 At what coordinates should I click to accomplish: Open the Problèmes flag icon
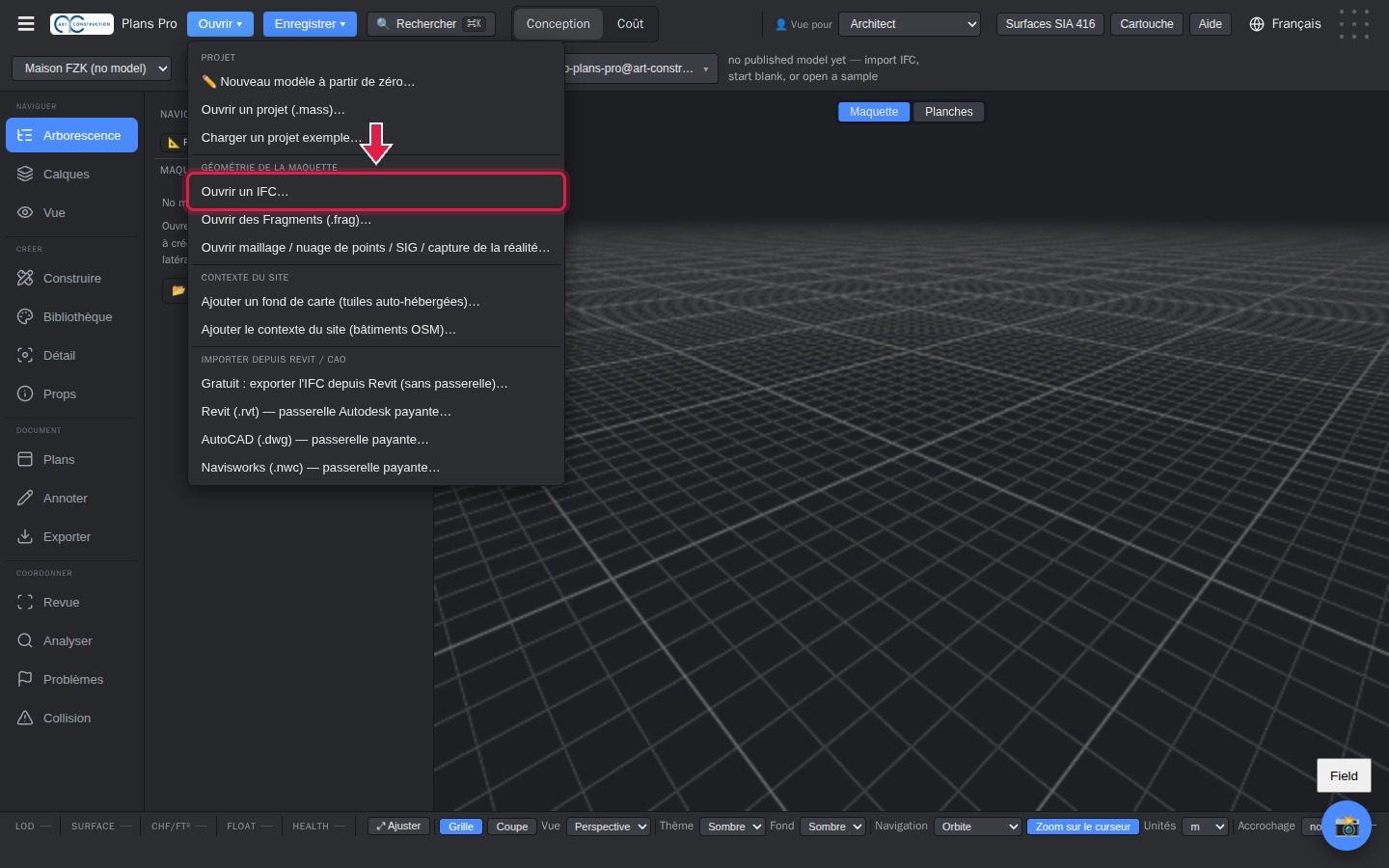[x=25, y=680]
